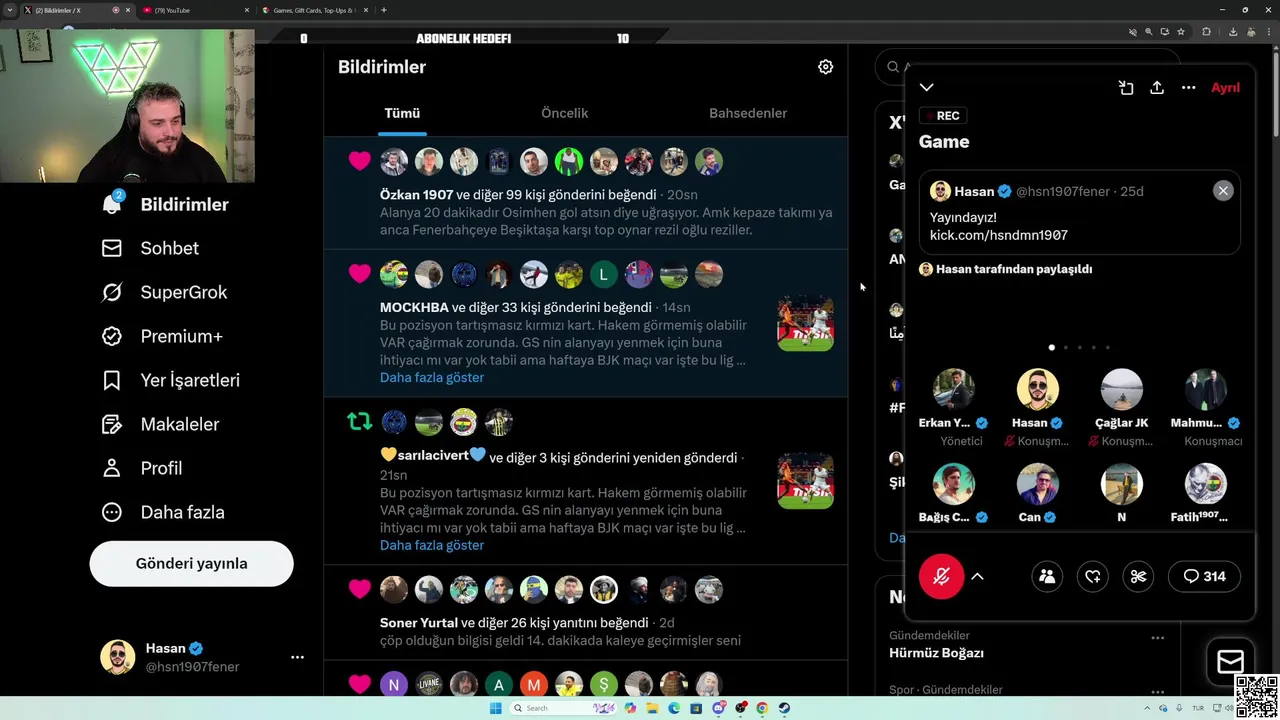Open Yer İşaretleri bookmarks
Screen dimensions: 1280x720
pyautogui.click(x=170, y=380)
